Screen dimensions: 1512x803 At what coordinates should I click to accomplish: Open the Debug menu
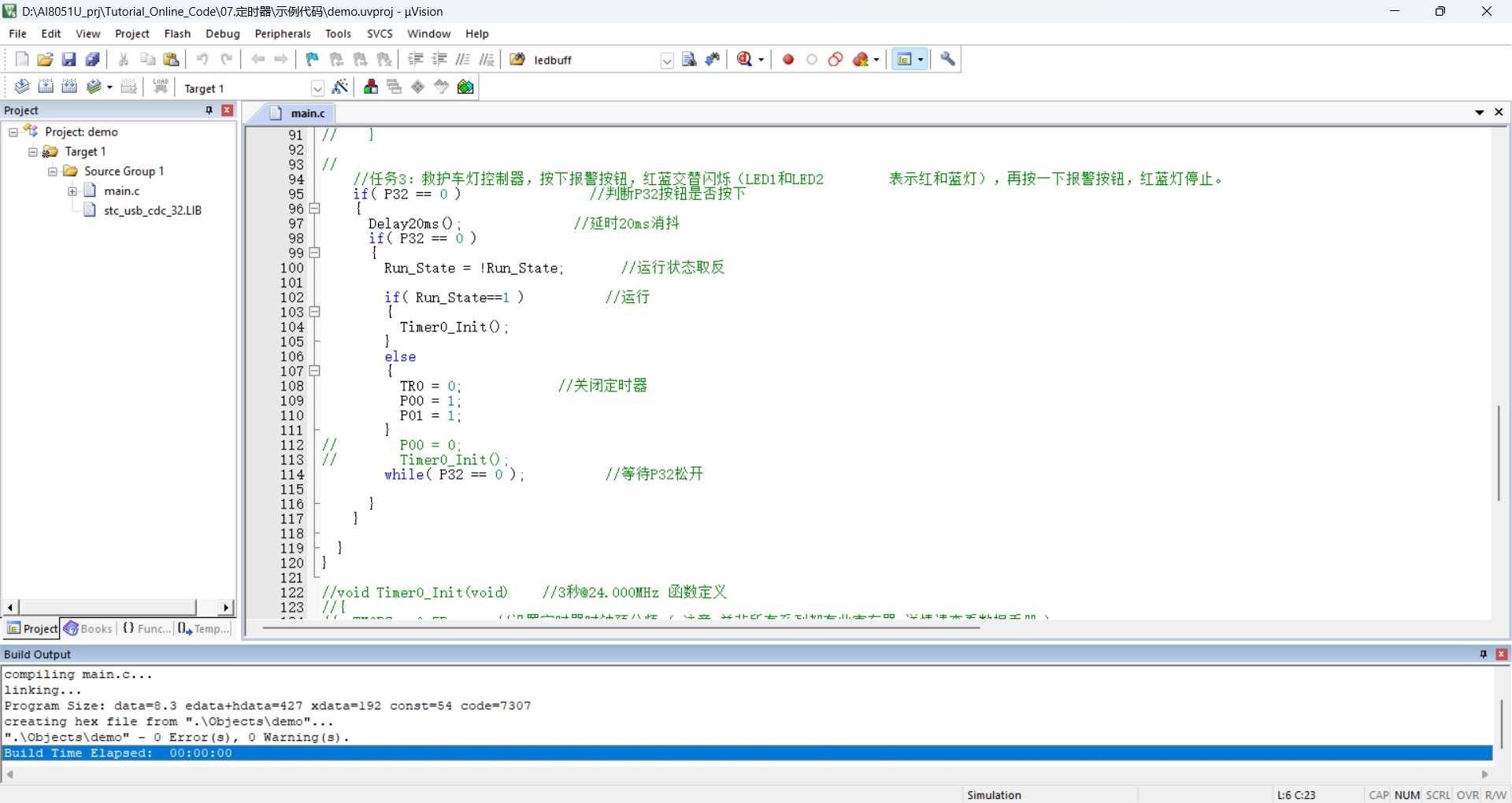click(x=223, y=34)
